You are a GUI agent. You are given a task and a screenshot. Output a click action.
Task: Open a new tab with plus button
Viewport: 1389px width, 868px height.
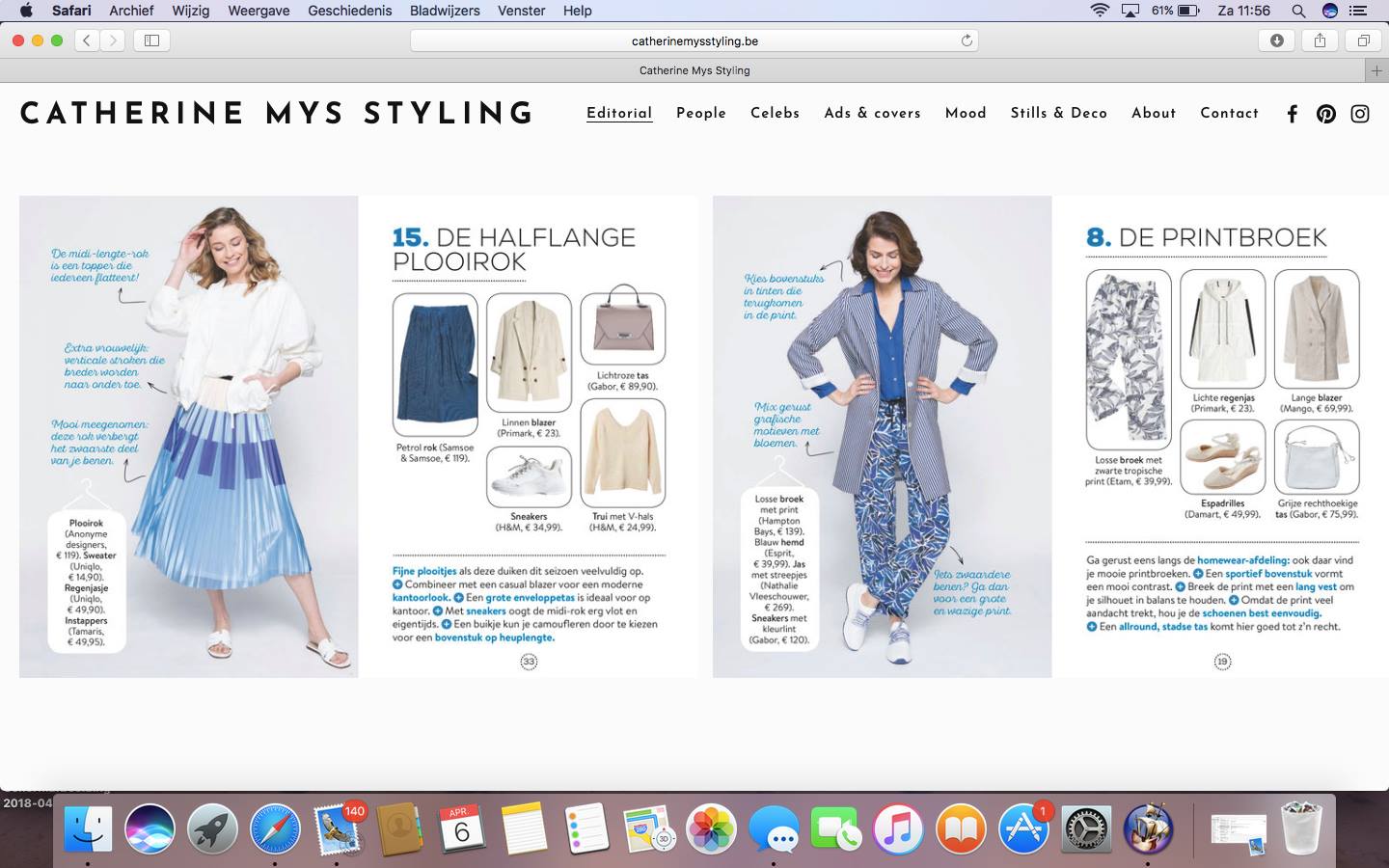(x=1376, y=70)
